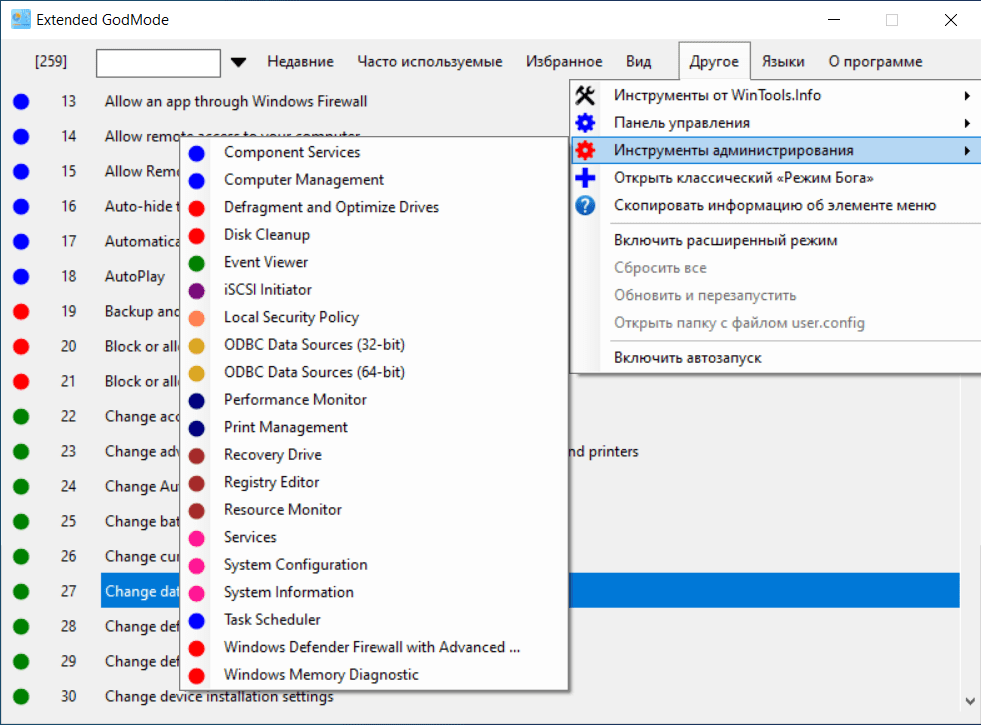Image resolution: width=981 pixels, height=725 pixels.
Task: Click the yellow dot beside ODBC Data Sources (32-bit)
Action: (196, 345)
